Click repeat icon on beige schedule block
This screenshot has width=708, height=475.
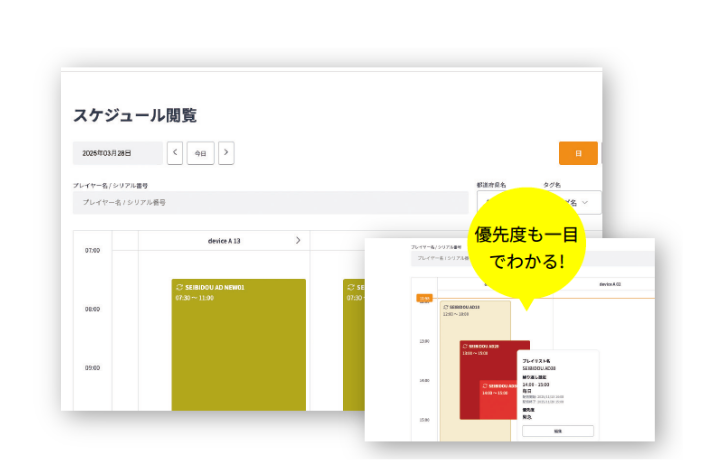point(445,308)
